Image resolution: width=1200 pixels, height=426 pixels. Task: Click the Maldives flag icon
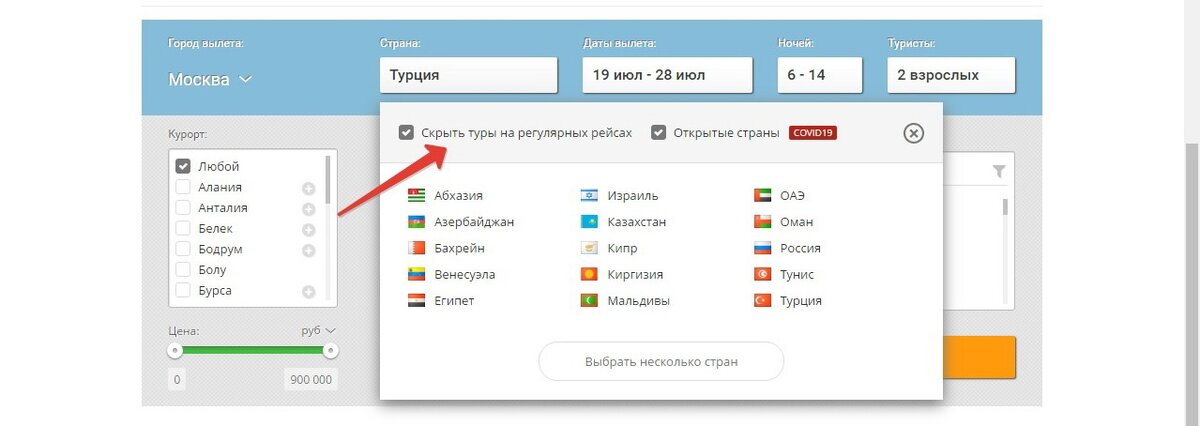coord(589,300)
